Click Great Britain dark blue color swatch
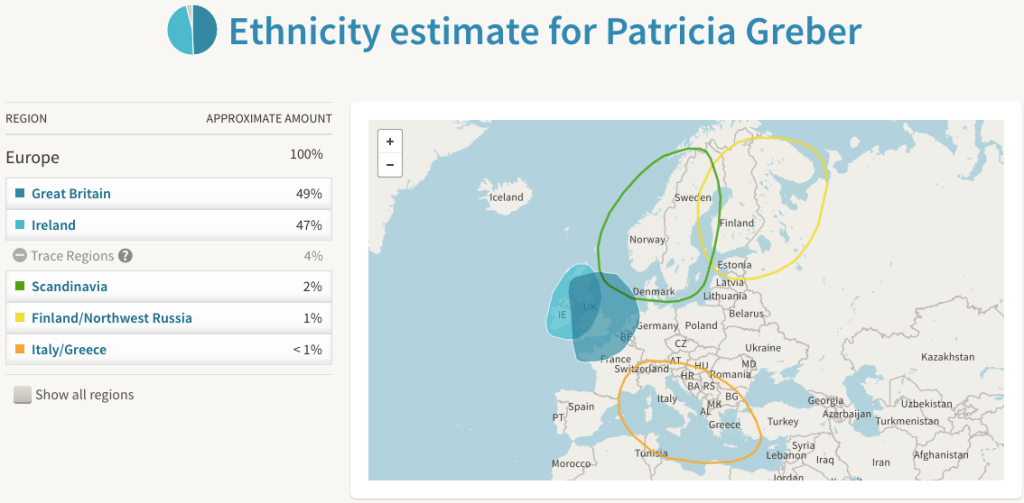The height and width of the screenshot is (503, 1024). coord(20,193)
